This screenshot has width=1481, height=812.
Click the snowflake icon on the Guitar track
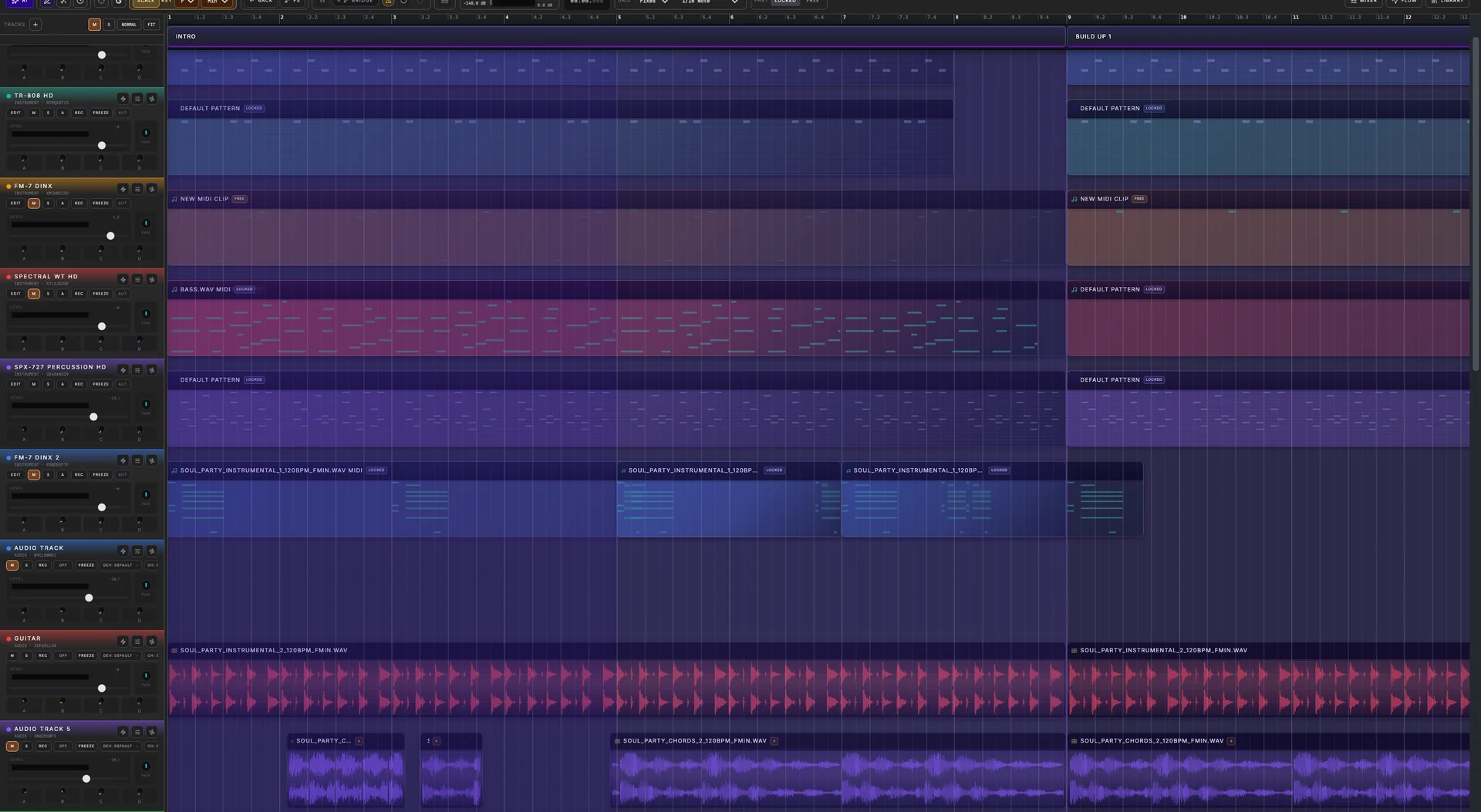tap(152, 642)
